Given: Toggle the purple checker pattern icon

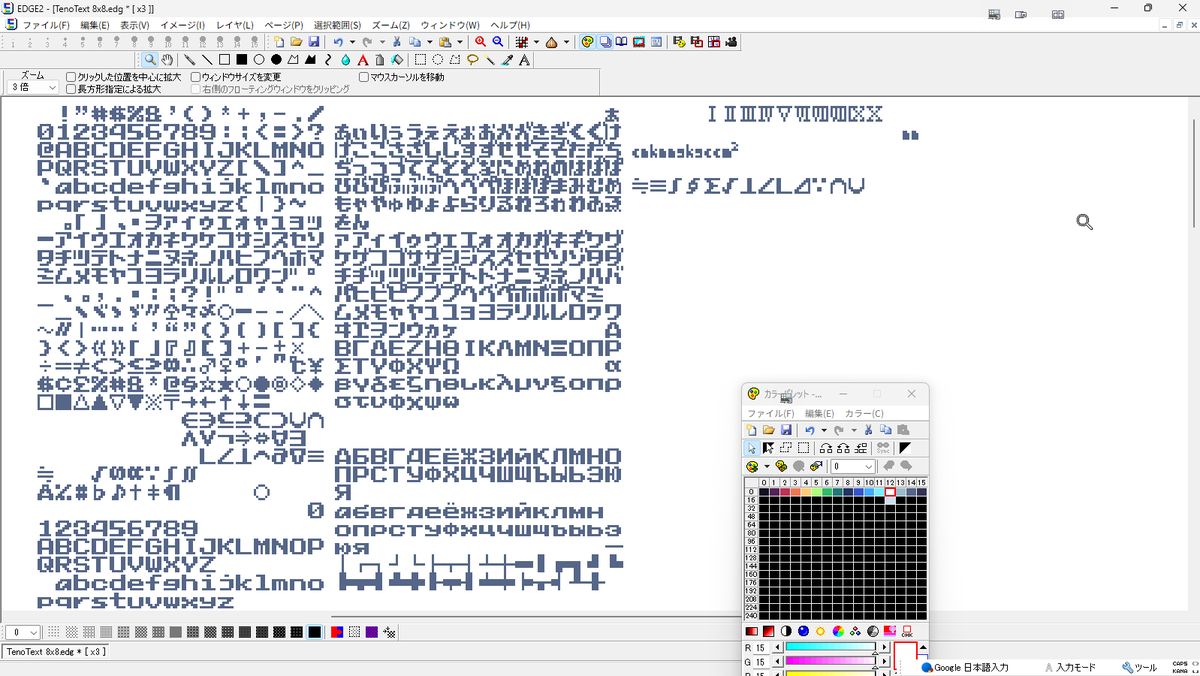Looking at the screenshot, I should point(371,632).
